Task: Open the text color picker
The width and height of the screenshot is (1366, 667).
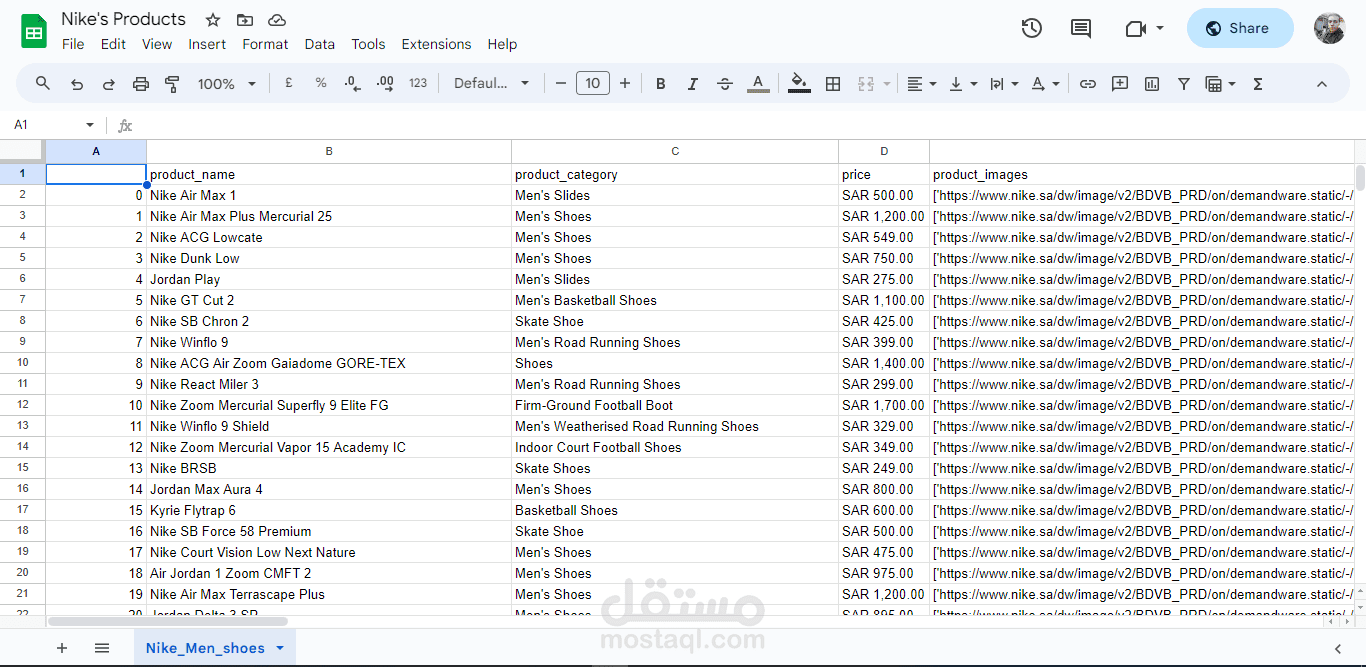Action: pyautogui.click(x=758, y=84)
